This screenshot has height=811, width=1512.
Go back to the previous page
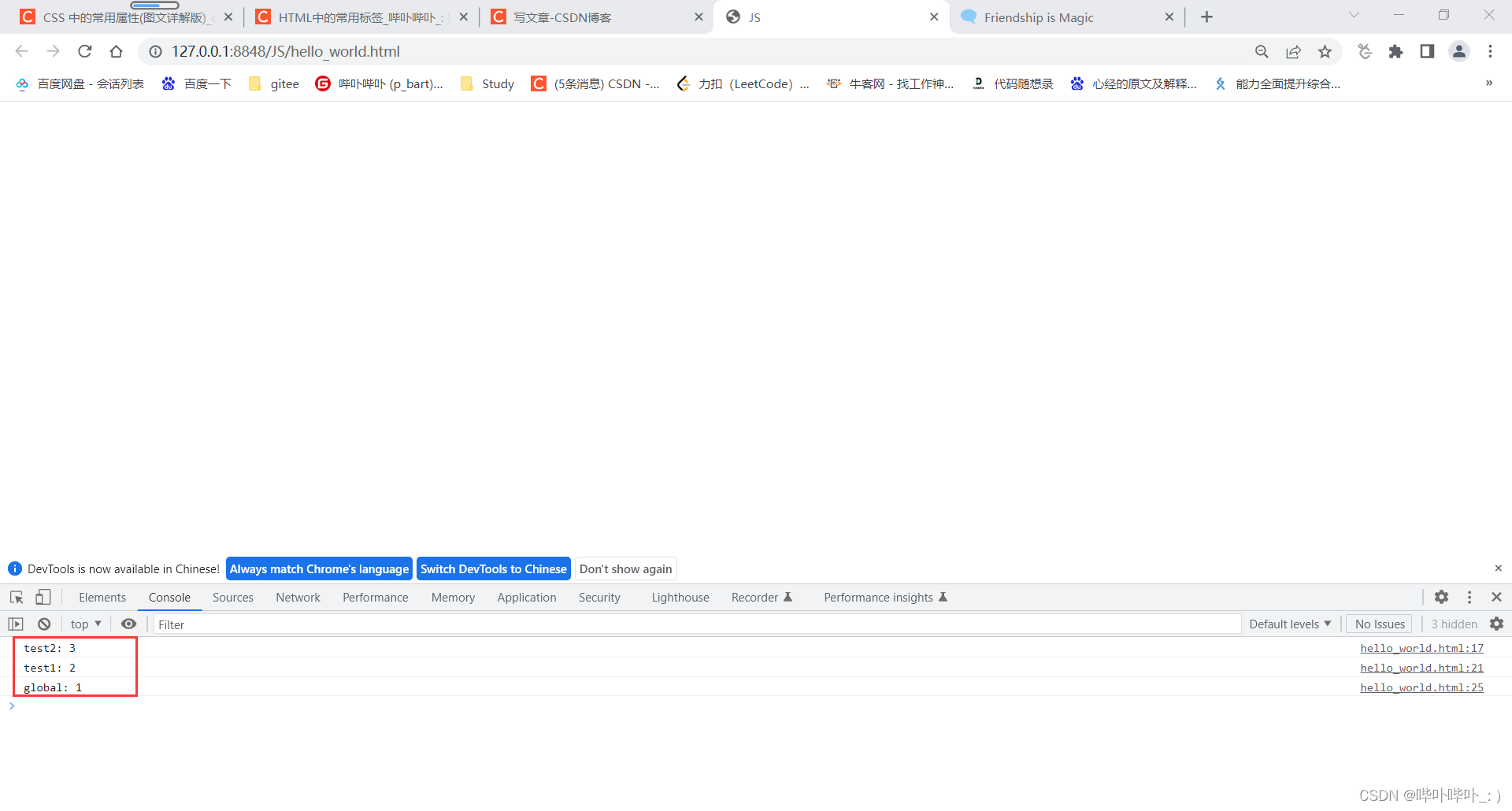pyautogui.click(x=21, y=51)
